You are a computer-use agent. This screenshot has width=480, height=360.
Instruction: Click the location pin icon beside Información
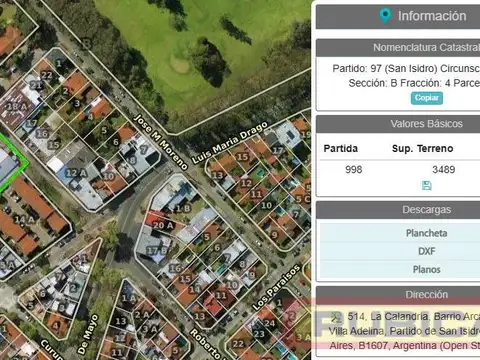(x=385, y=16)
